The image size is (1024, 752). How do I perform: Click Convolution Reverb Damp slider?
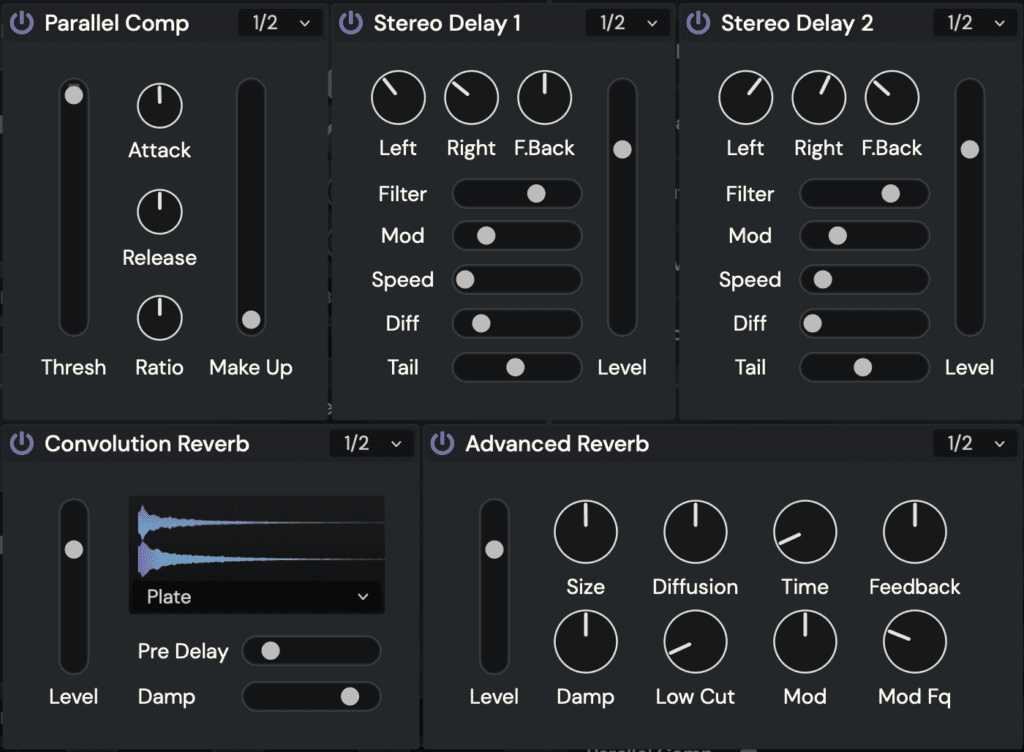(x=312, y=697)
